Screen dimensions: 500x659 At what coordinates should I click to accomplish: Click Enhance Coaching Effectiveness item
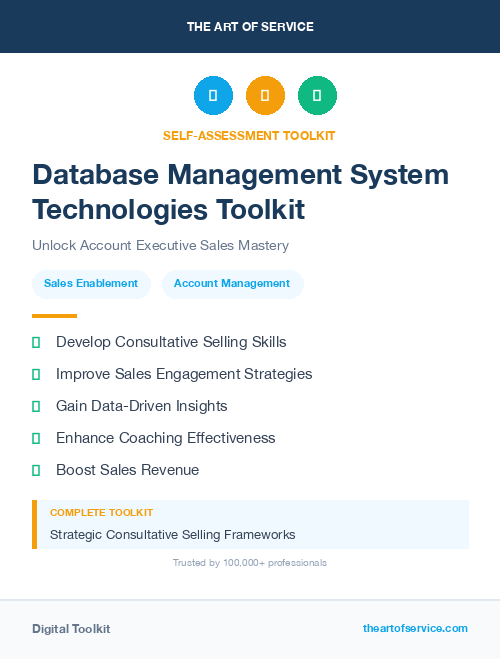click(166, 438)
